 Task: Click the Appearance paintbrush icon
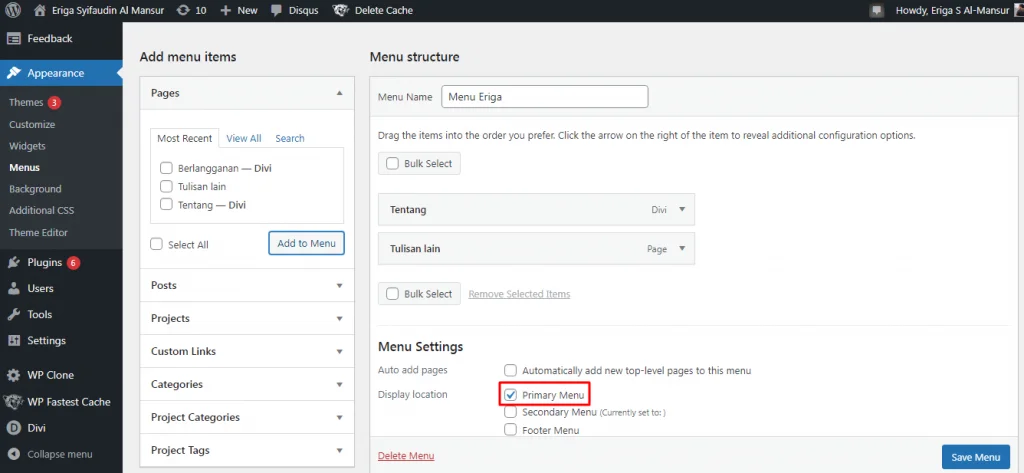tap(13, 73)
